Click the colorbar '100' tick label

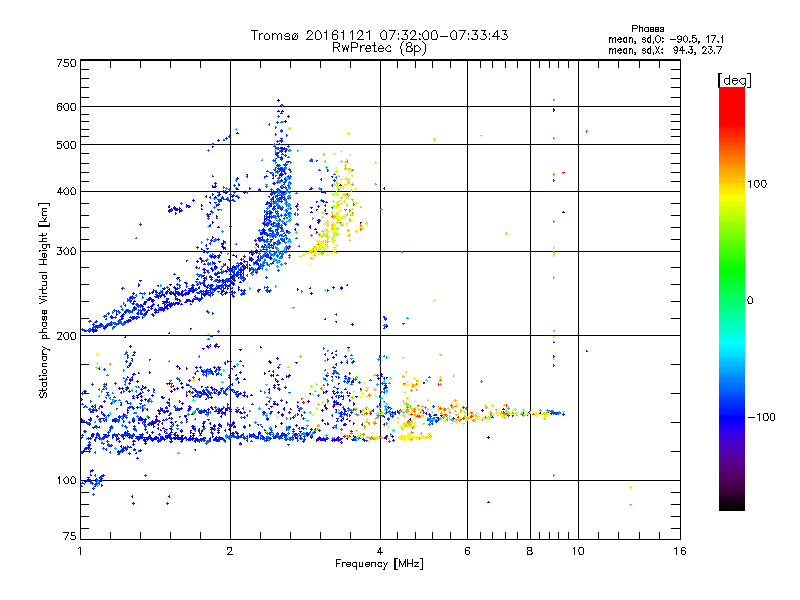point(757,184)
